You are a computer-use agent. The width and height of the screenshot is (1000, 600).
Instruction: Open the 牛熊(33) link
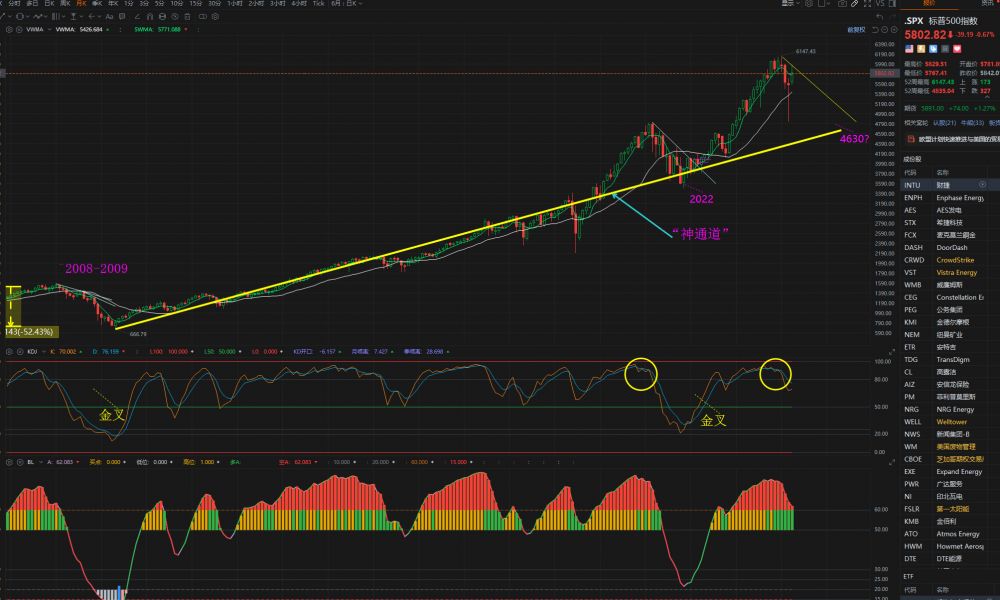tap(972, 122)
